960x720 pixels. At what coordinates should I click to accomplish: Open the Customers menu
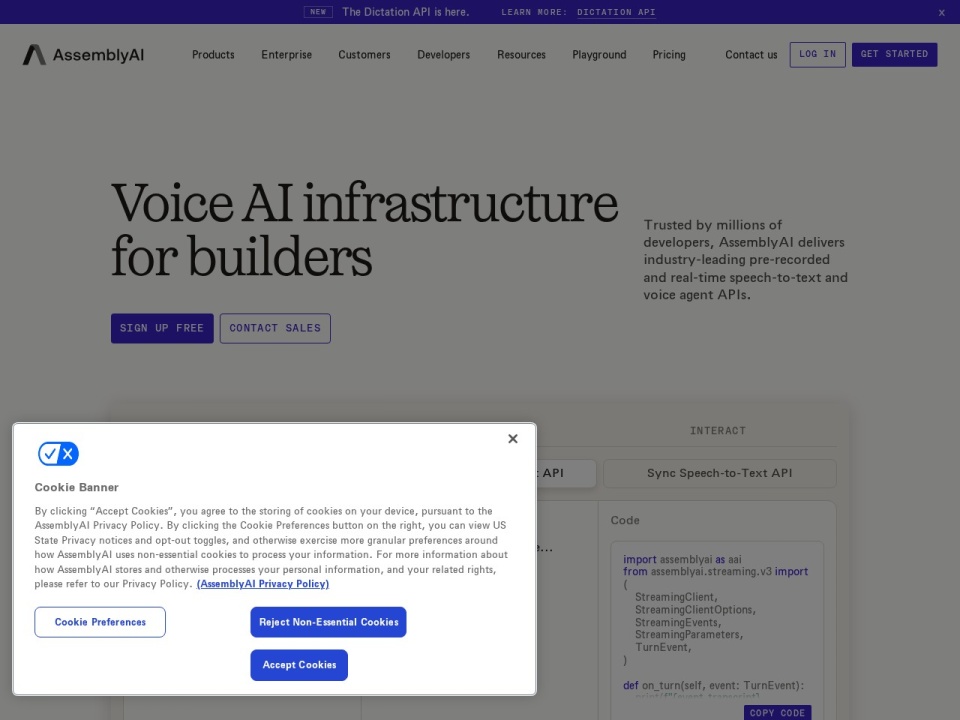pyautogui.click(x=364, y=54)
